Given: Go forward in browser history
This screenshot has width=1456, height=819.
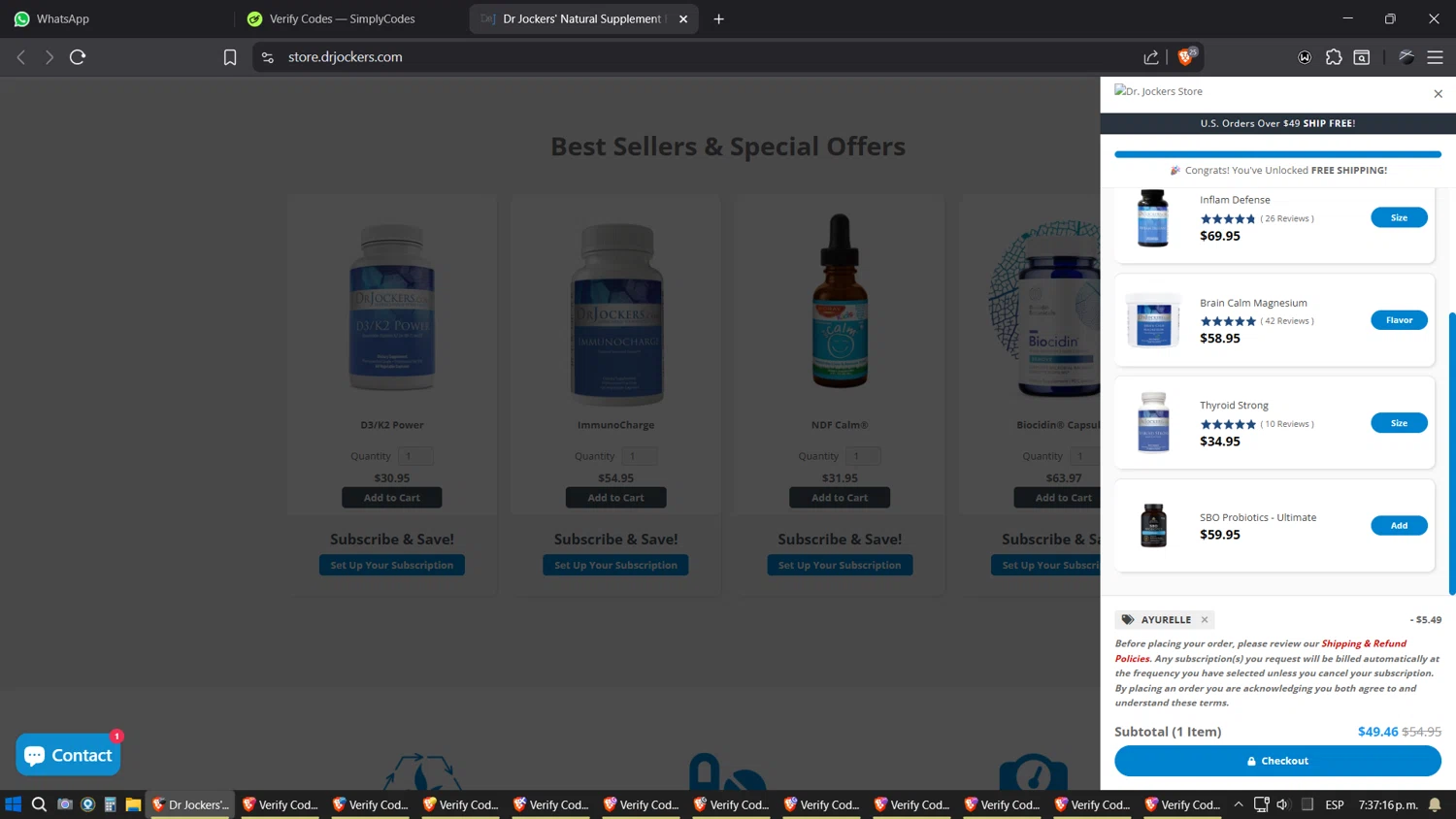Looking at the screenshot, I should click(x=50, y=57).
